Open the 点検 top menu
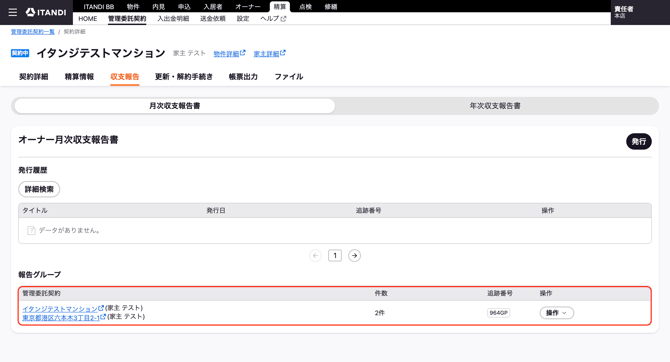The height and width of the screenshot is (362, 670). pos(305,6)
